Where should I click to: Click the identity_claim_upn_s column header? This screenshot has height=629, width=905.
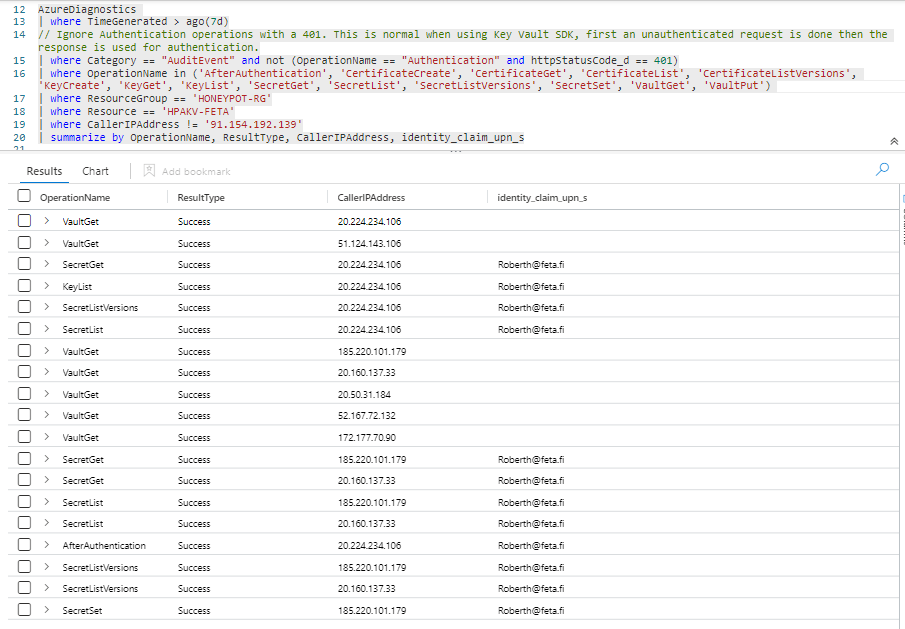542,198
